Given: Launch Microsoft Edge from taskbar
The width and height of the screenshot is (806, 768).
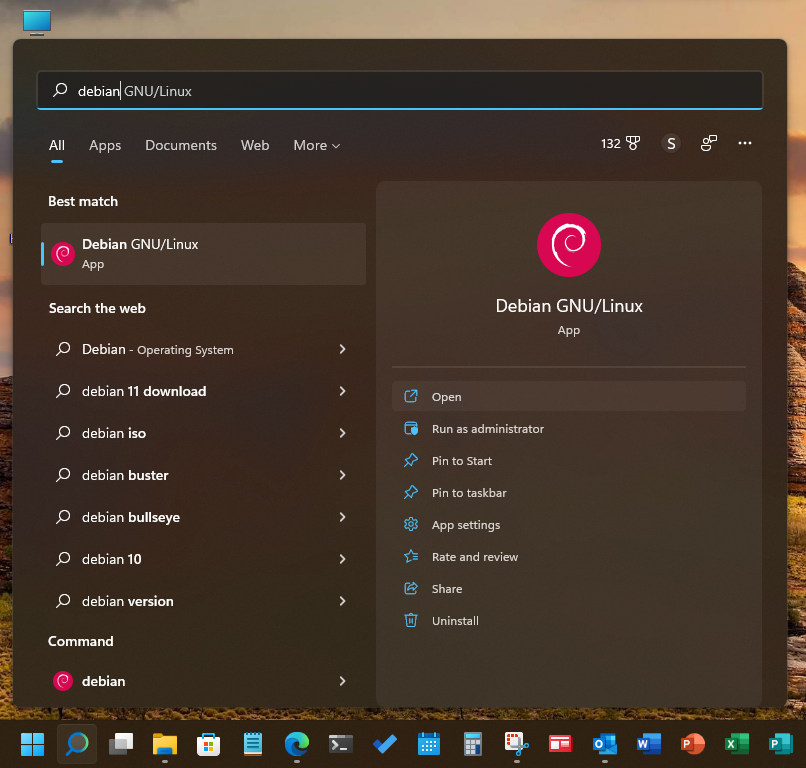Looking at the screenshot, I should pos(297,744).
